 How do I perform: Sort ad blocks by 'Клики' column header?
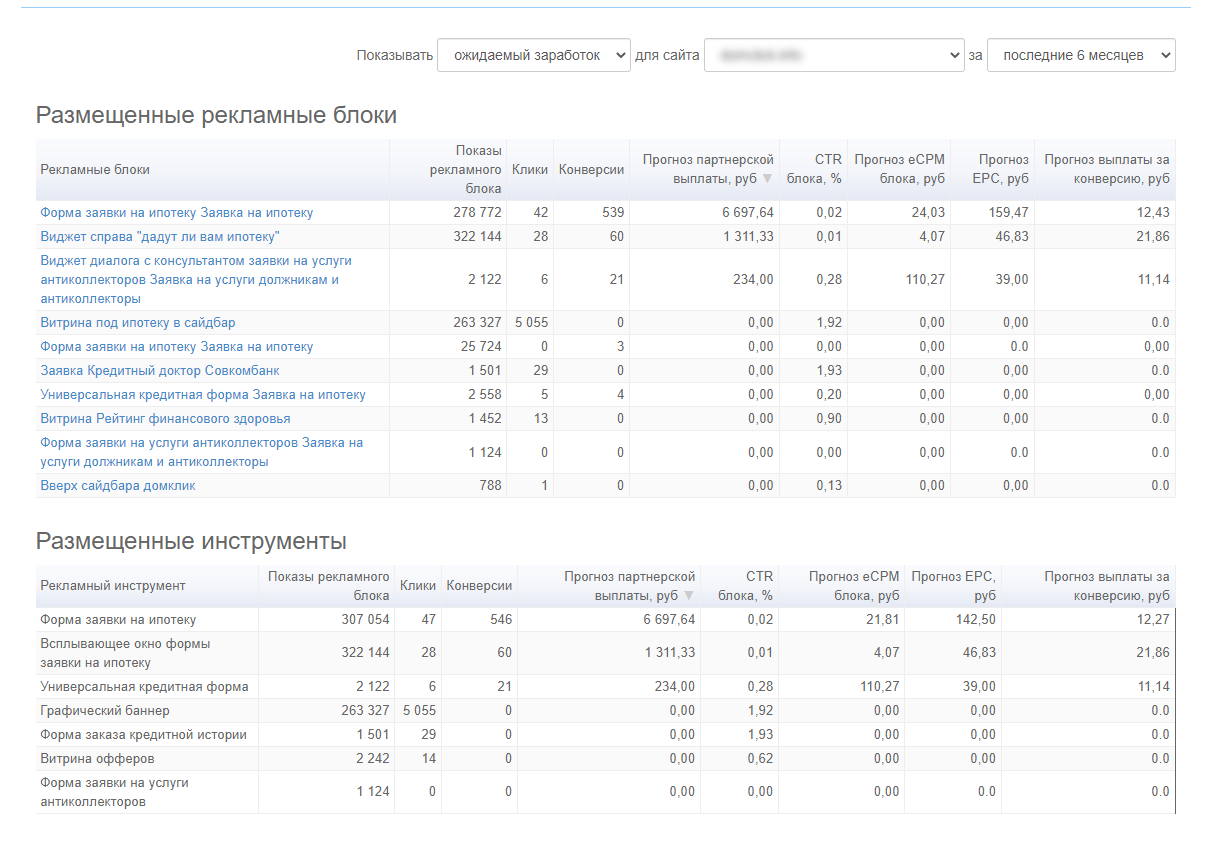tap(529, 170)
